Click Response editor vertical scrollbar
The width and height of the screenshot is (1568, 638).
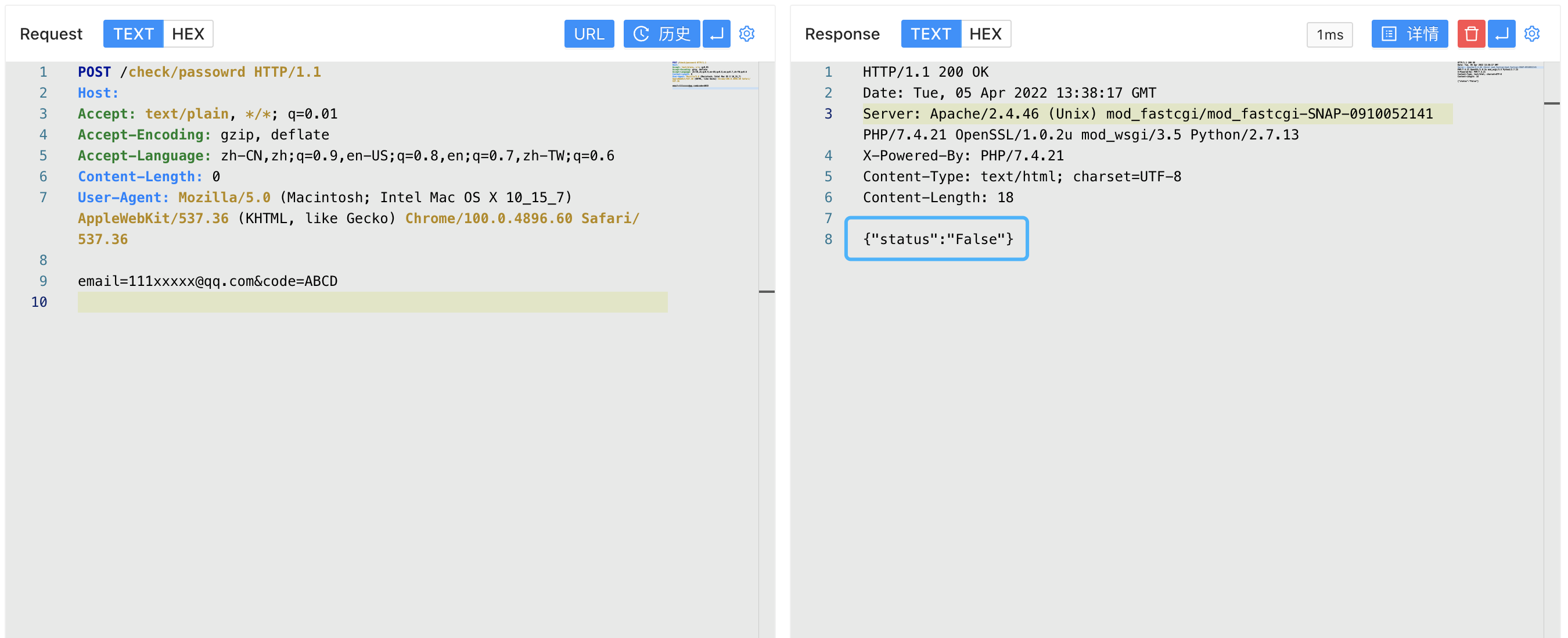tap(1552, 349)
